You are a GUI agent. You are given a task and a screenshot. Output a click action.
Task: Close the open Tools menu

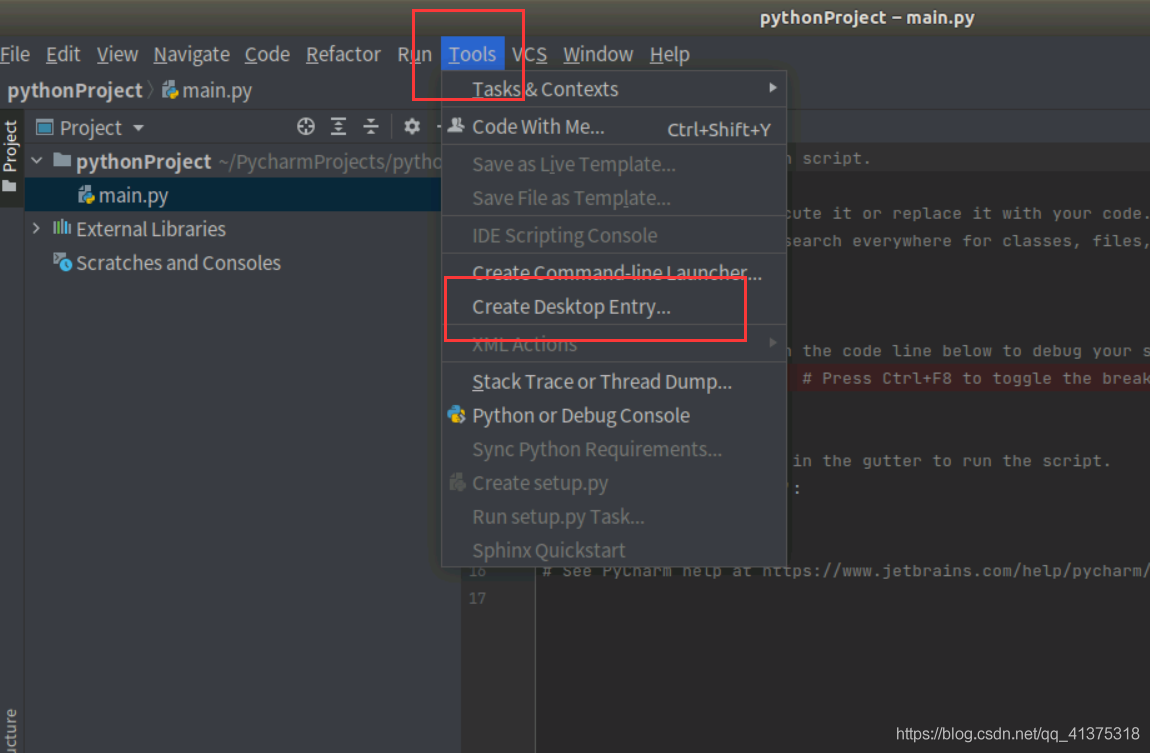click(x=472, y=54)
